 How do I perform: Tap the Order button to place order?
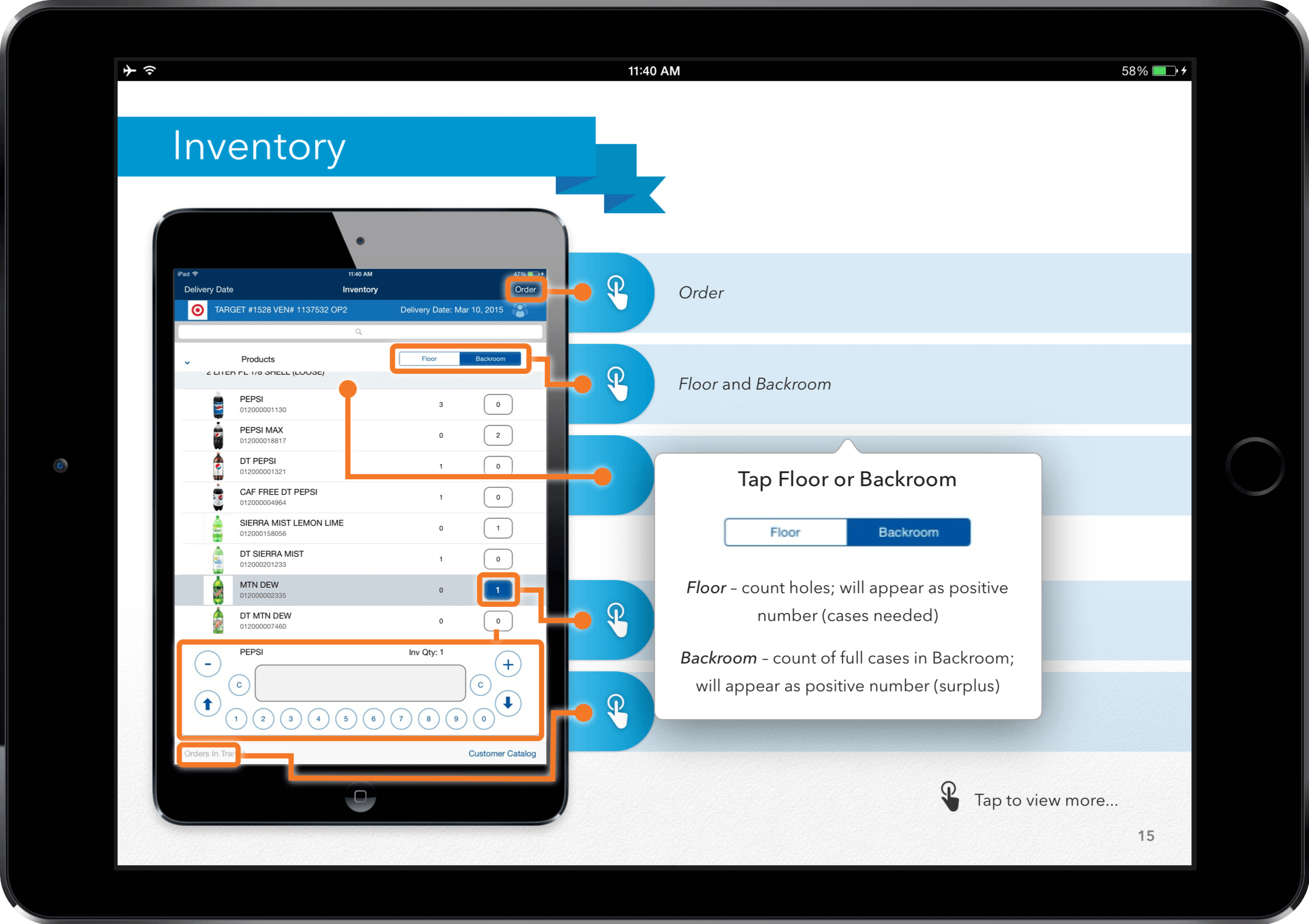[525, 290]
